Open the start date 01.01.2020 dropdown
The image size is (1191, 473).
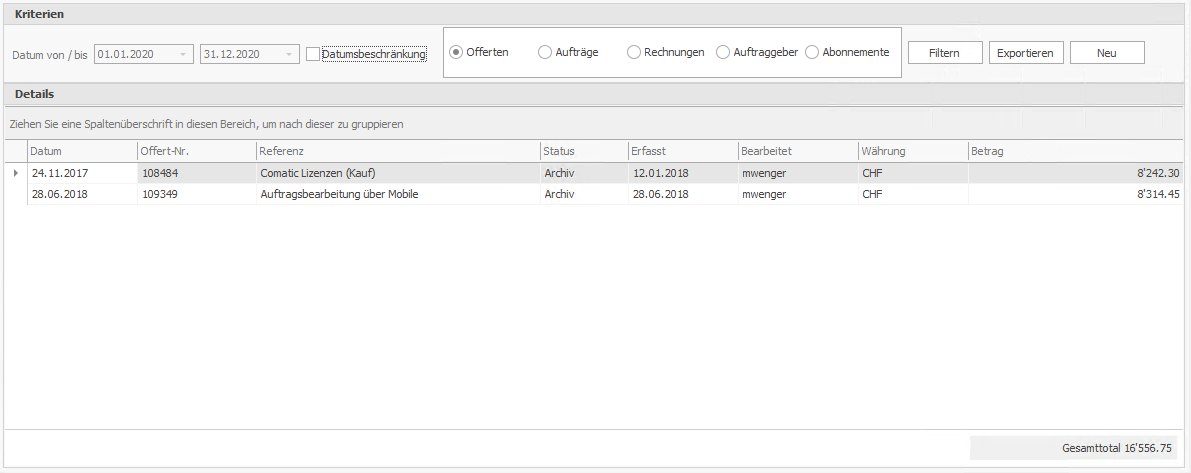pos(183,54)
